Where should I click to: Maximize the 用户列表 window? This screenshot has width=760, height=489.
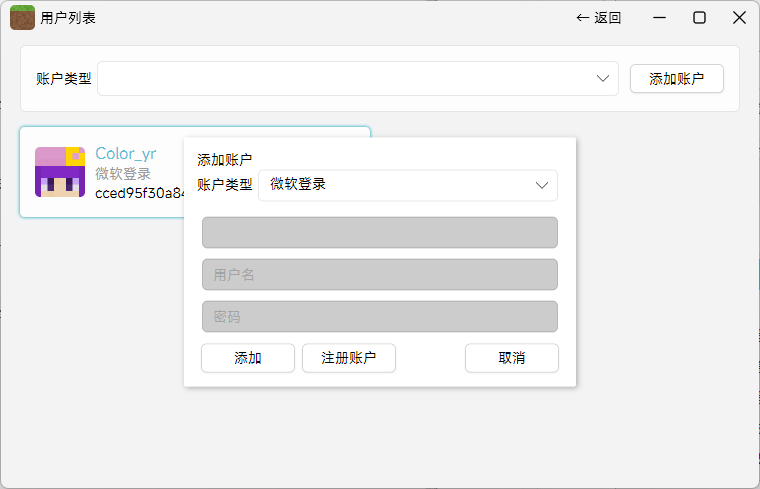[x=700, y=18]
